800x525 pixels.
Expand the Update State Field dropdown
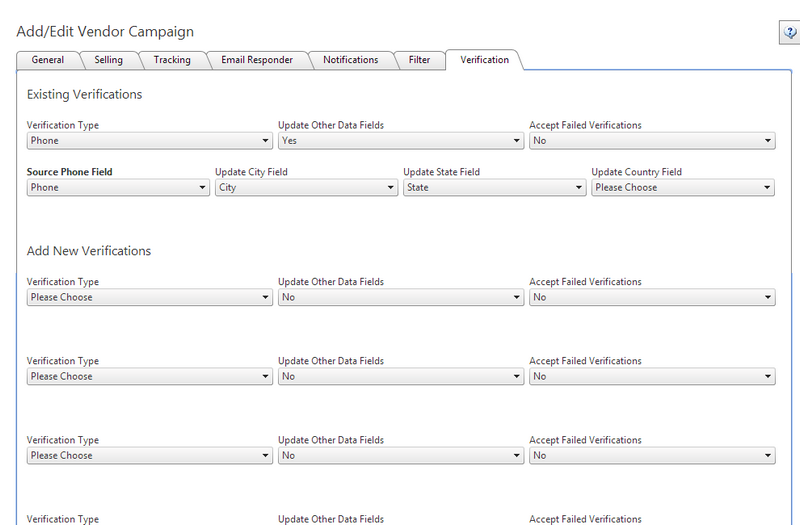tap(494, 188)
